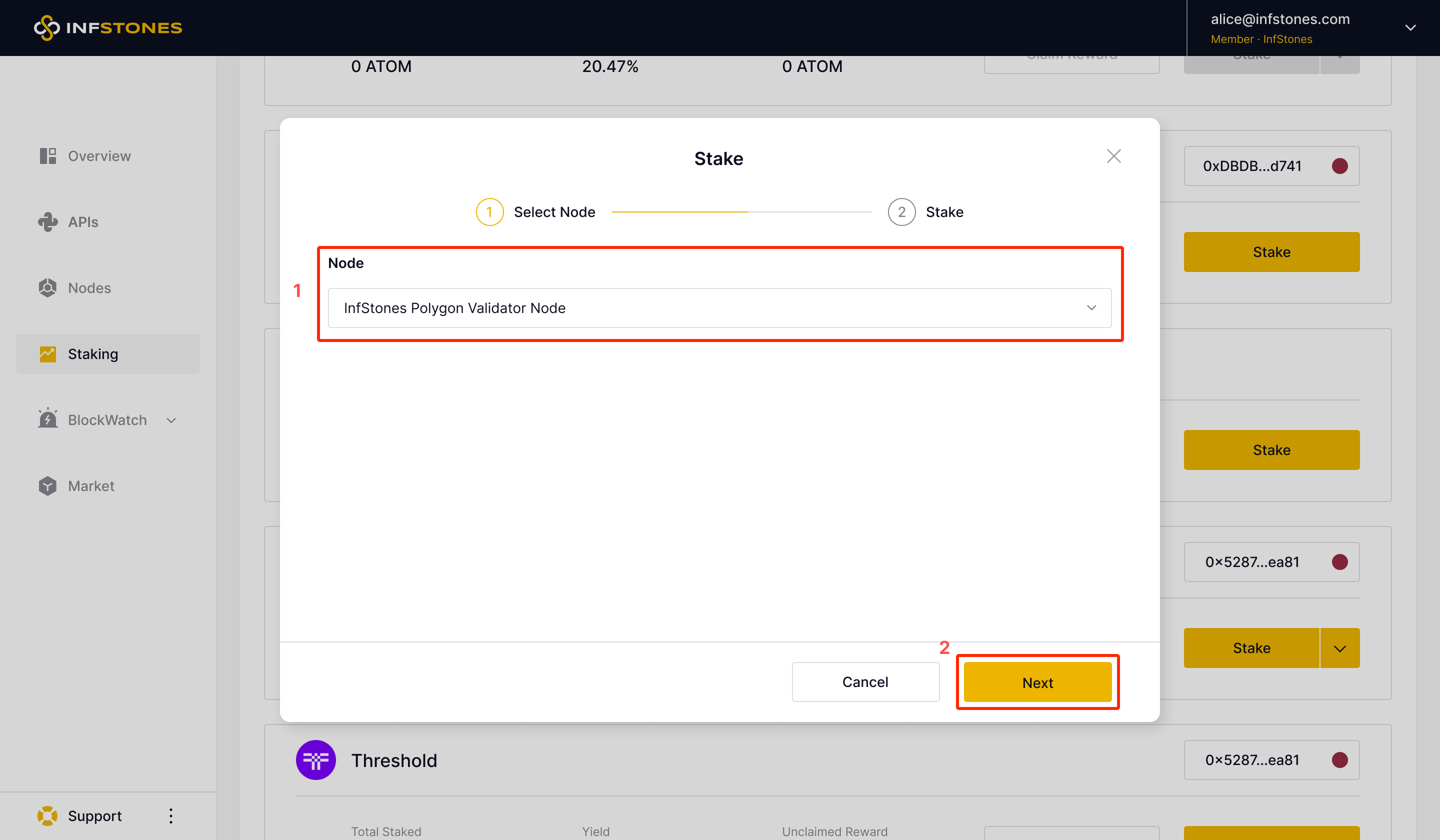Click the Staking chart icon
Viewport: 1440px width, 840px height.
(x=48, y=353)
